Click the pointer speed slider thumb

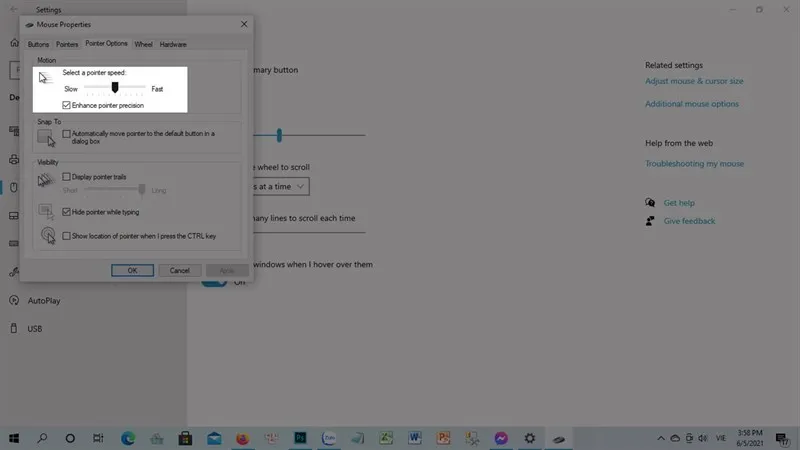pos(116,88)
